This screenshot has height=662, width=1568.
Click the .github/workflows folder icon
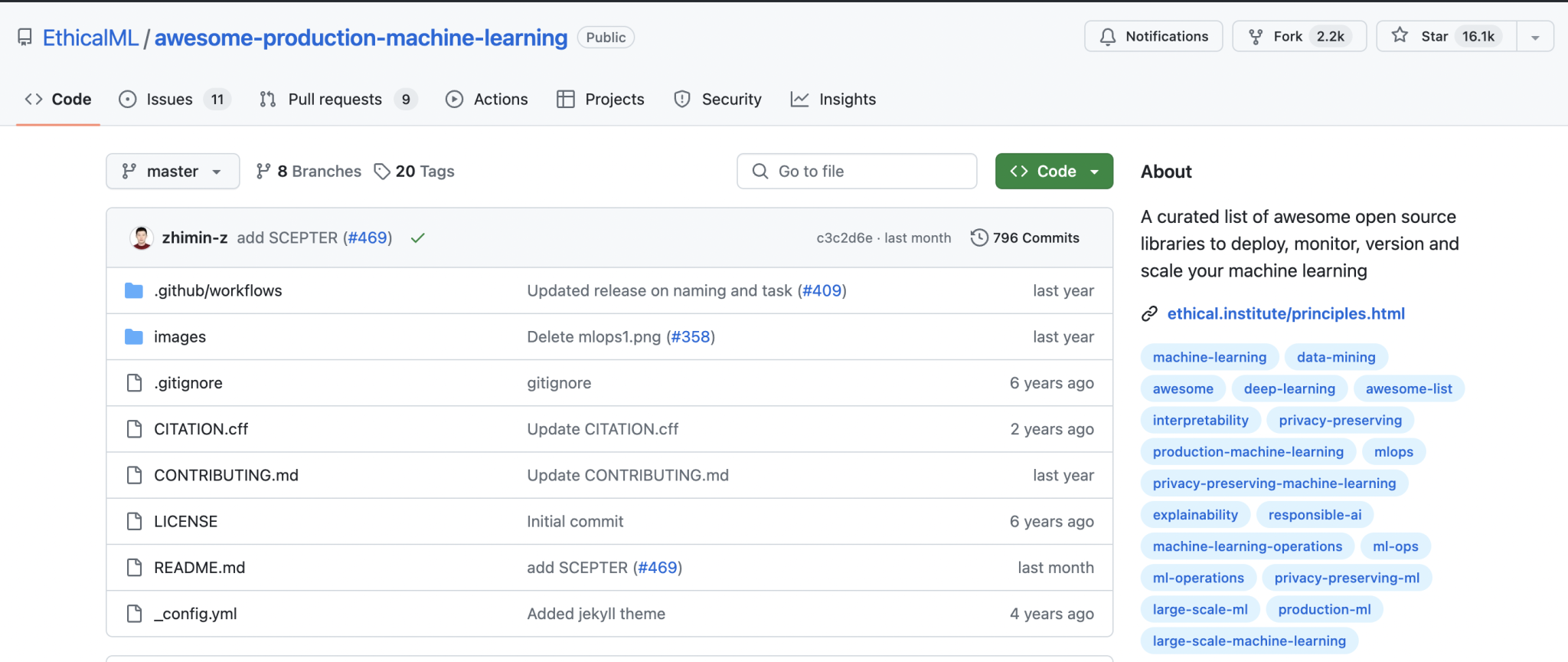tap(134, 290)
